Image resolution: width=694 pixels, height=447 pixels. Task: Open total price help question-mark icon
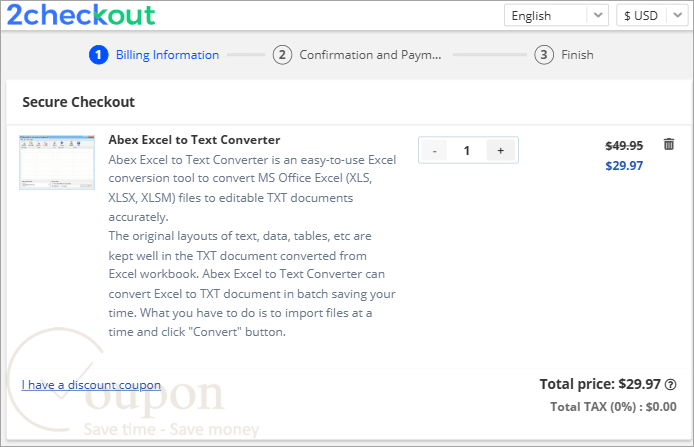[x=671, y=385]
